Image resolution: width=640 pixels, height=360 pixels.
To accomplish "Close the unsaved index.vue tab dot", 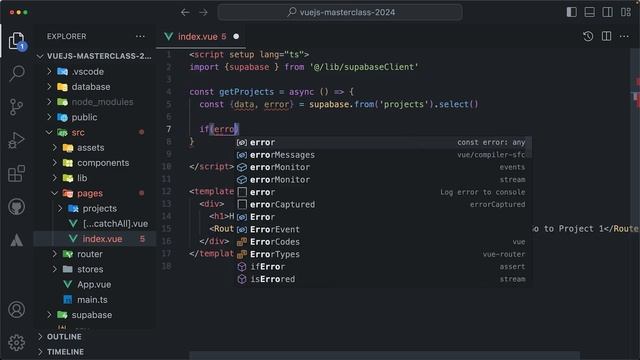I will point(236,36).
